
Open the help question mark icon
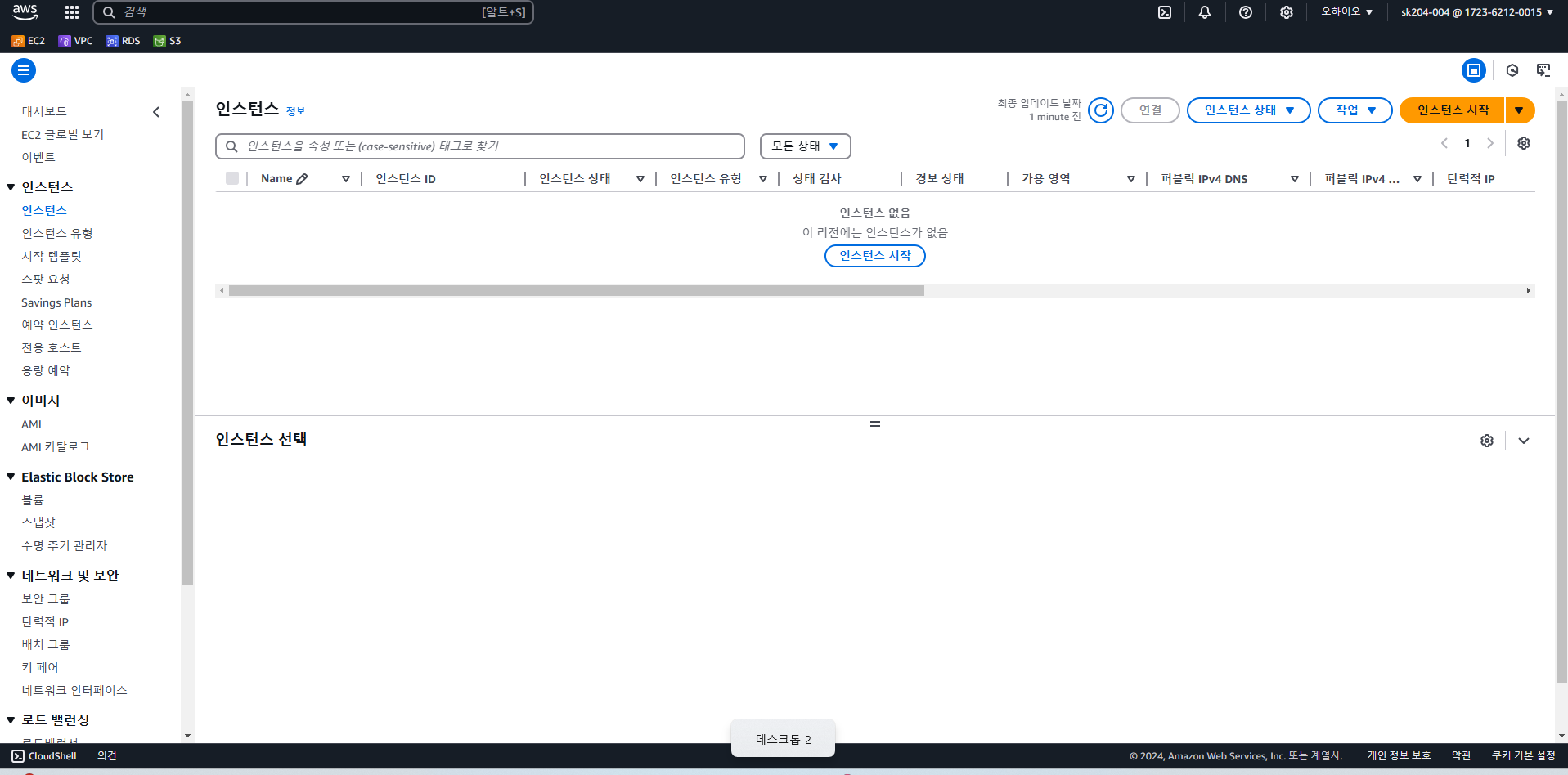pos(1246,12)
